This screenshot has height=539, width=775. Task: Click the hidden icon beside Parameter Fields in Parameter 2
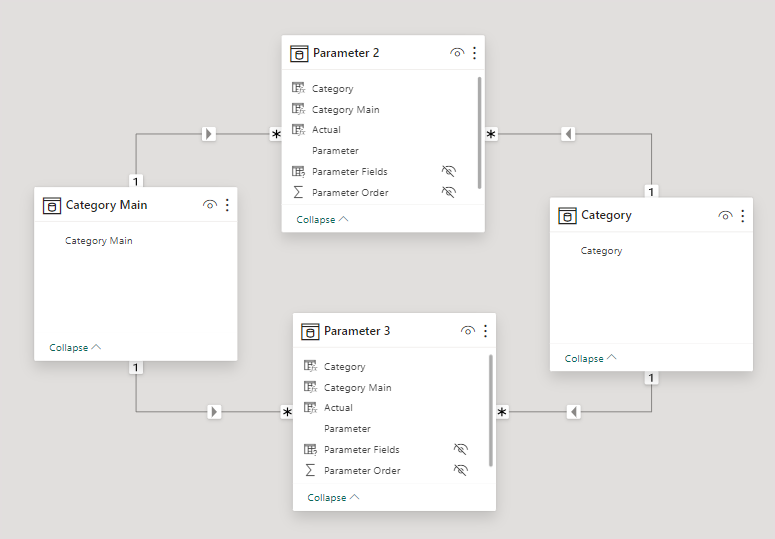449,171
